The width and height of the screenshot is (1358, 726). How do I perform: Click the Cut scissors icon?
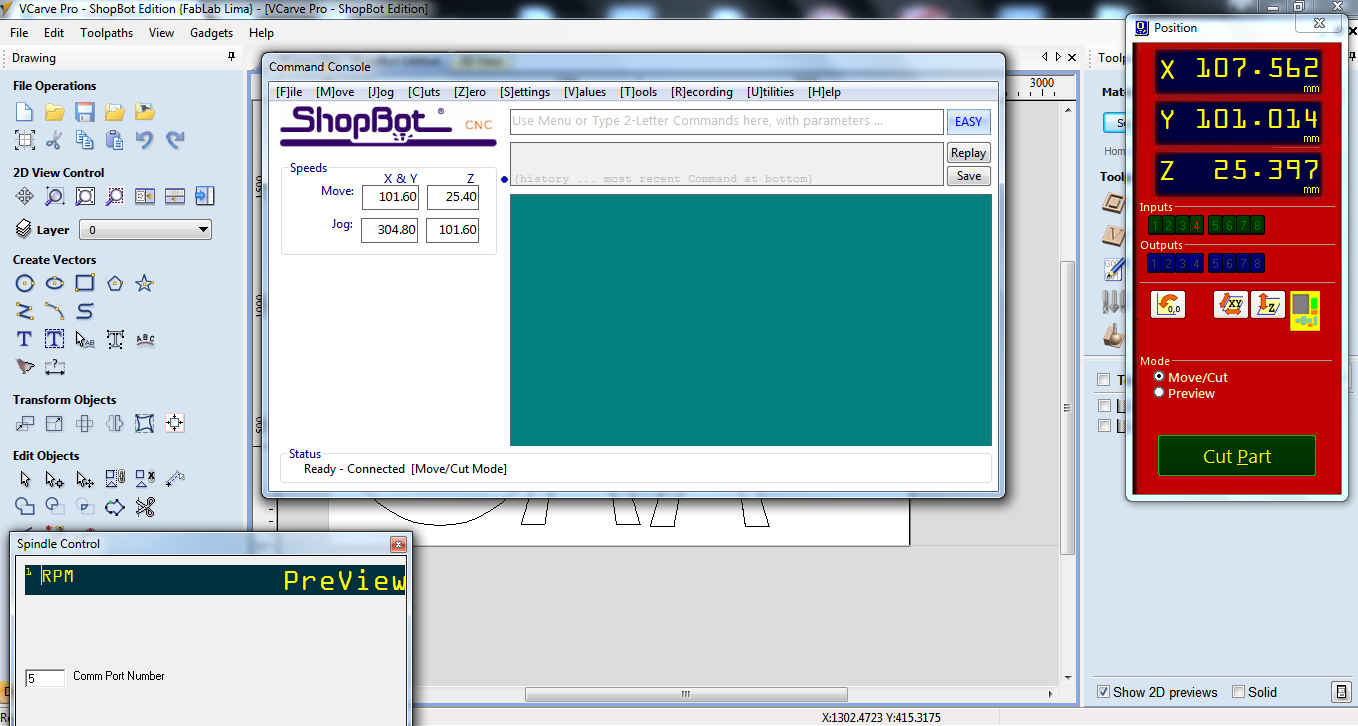tap(55, 140)
